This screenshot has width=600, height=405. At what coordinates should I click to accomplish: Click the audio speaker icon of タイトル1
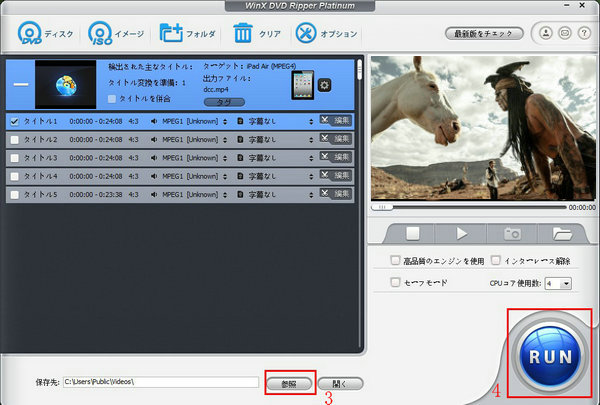(x=154, y=121)
